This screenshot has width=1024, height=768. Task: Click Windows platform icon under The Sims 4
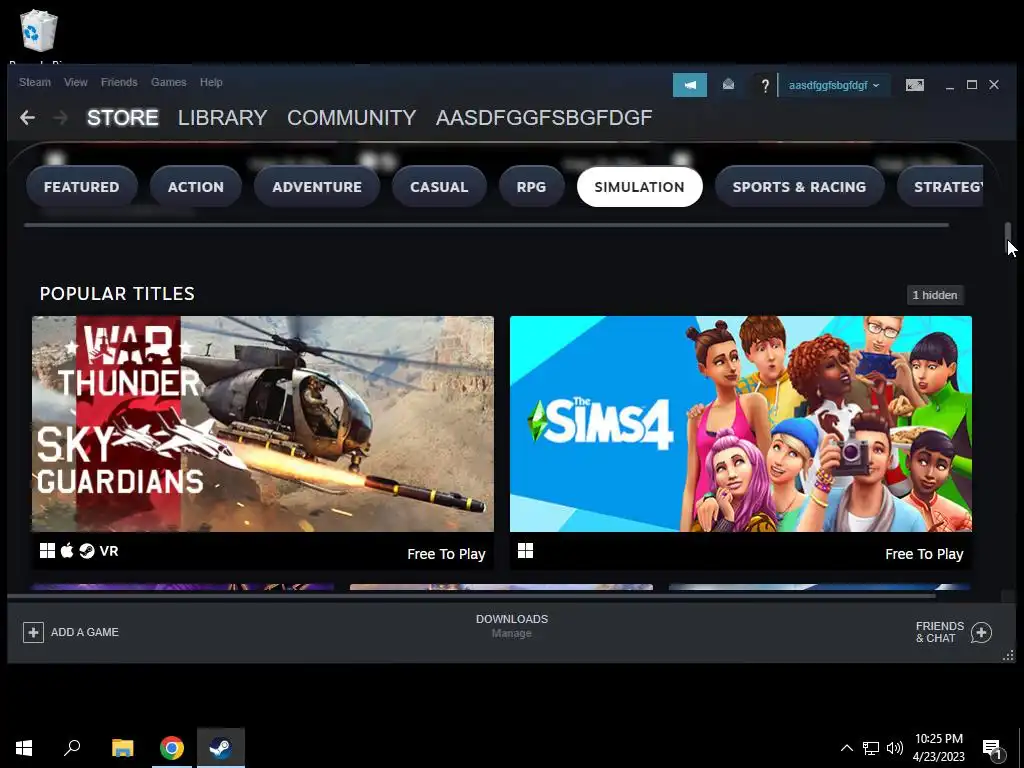coord(526,551)
